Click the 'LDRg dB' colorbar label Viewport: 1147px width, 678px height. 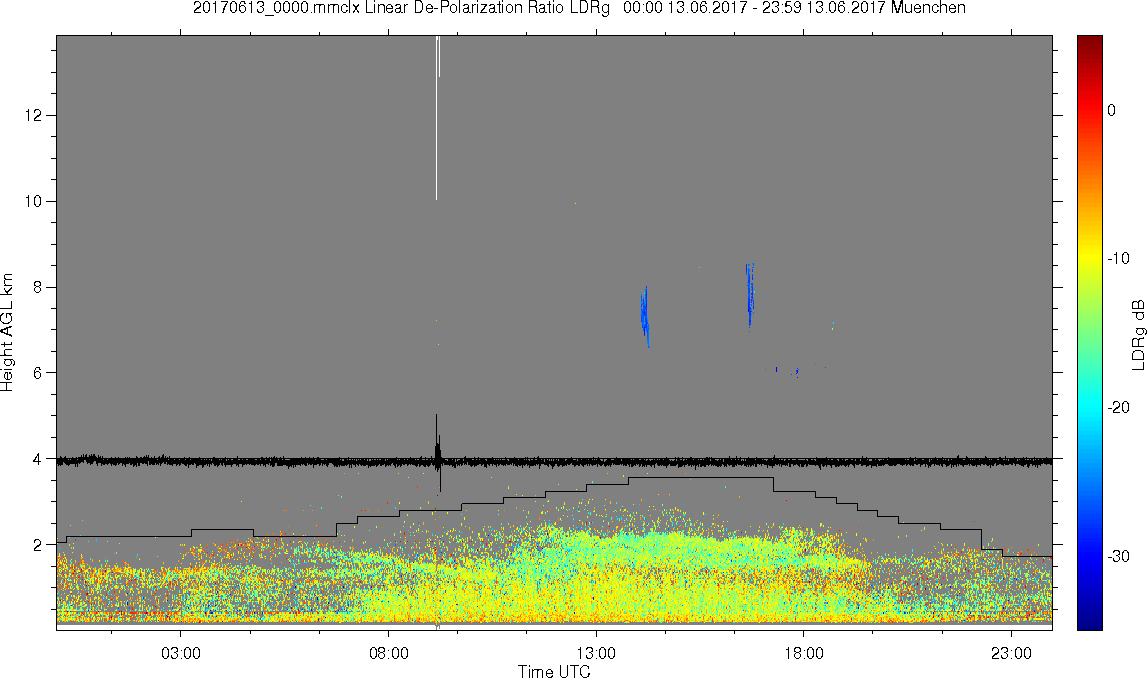[x=1137, y=334]
